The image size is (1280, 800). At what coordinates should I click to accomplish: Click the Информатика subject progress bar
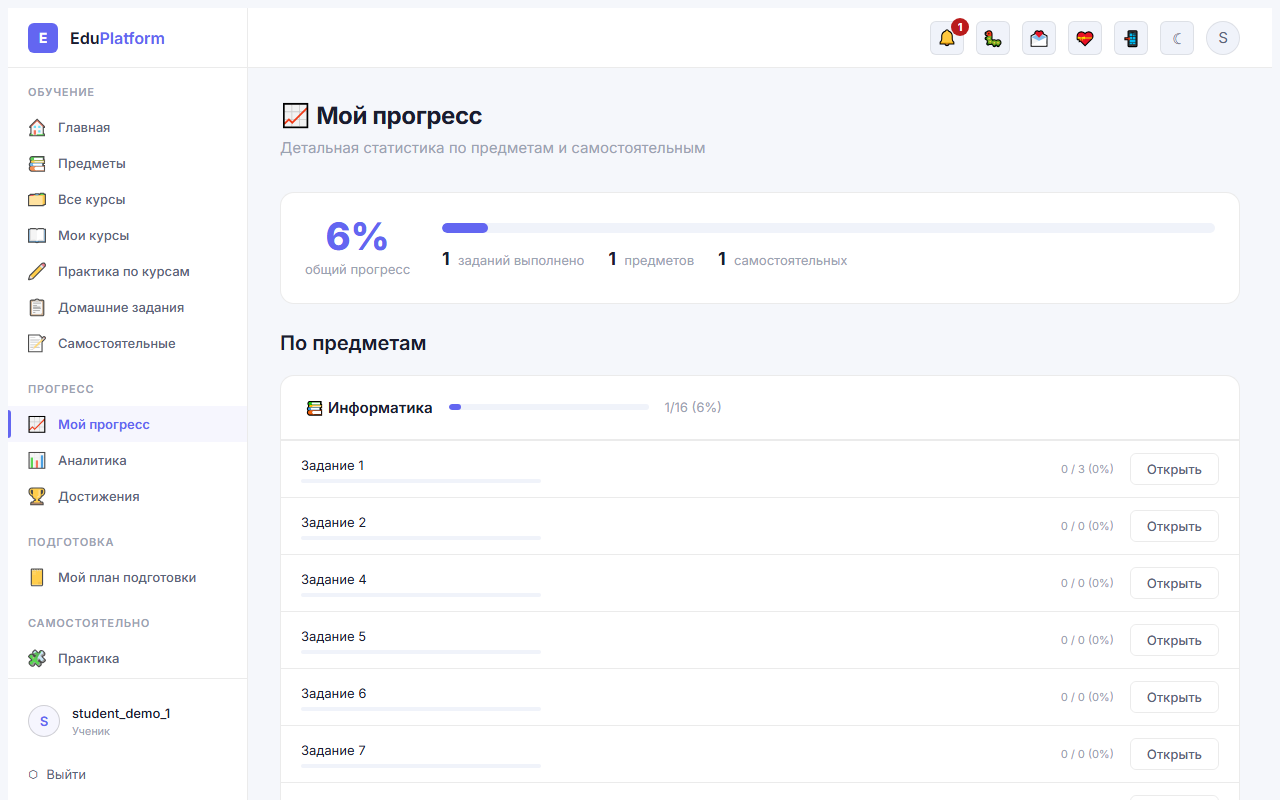coord(549,407)
